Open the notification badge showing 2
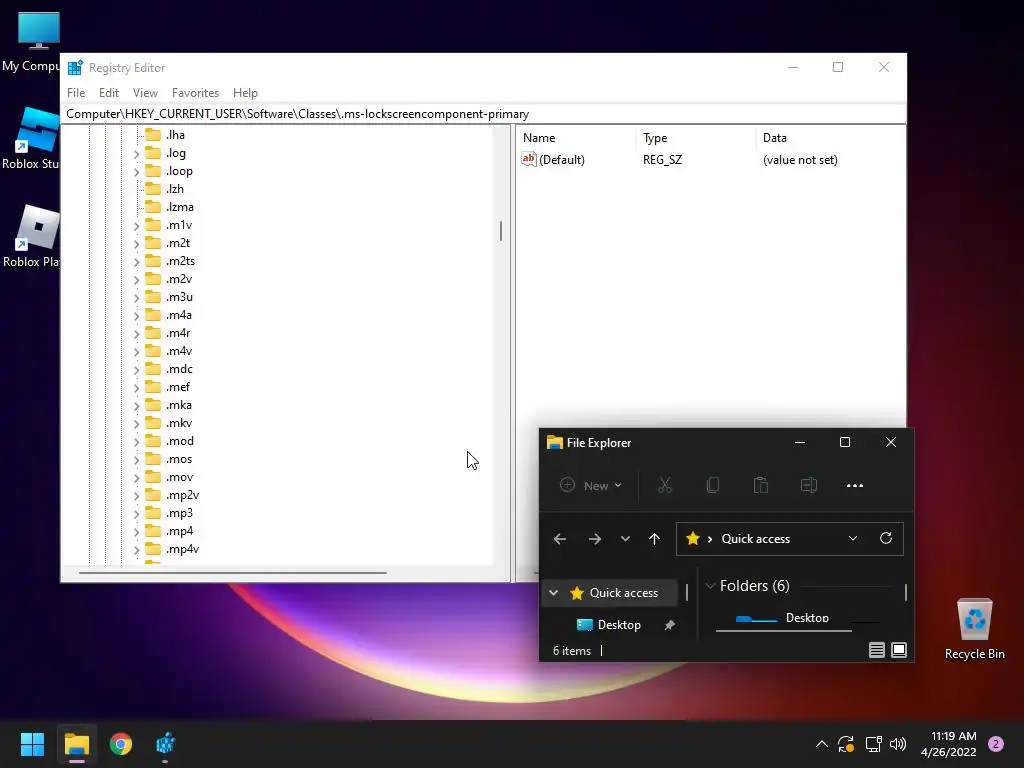Viewport: 1024px width, 768px height. tap(996, 744)
